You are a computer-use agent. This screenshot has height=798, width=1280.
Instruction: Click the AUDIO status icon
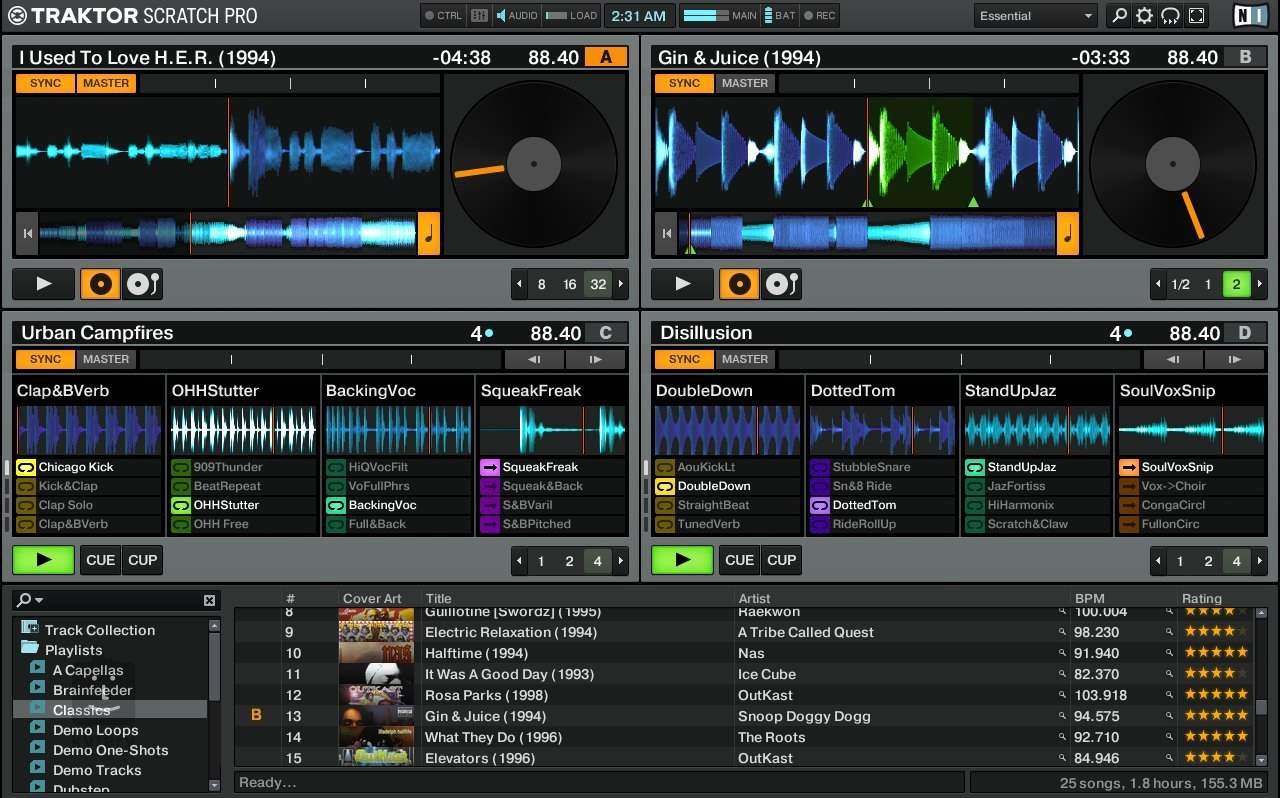click(x=516, y=15)
